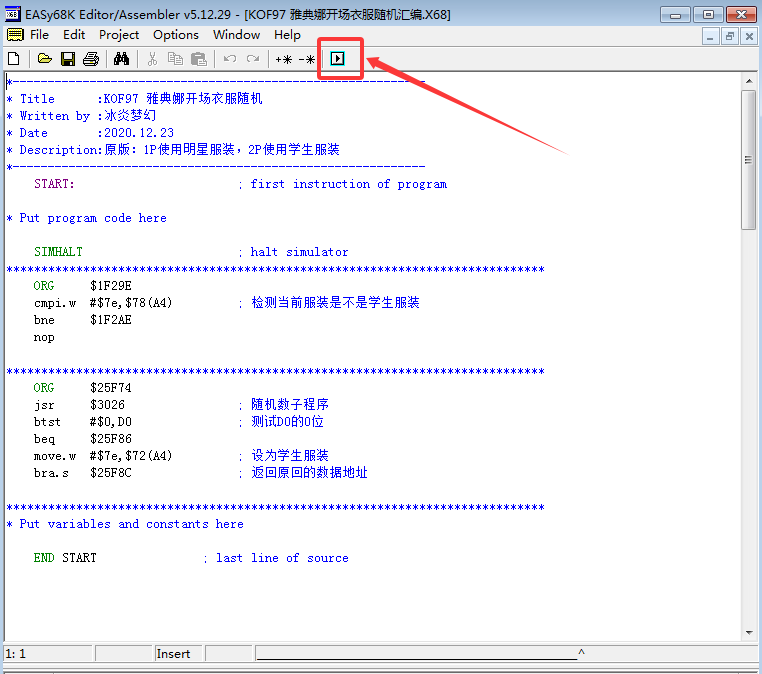Create a new file with toolbar icon
762x674 pixels.
click(x=14, y=59)
